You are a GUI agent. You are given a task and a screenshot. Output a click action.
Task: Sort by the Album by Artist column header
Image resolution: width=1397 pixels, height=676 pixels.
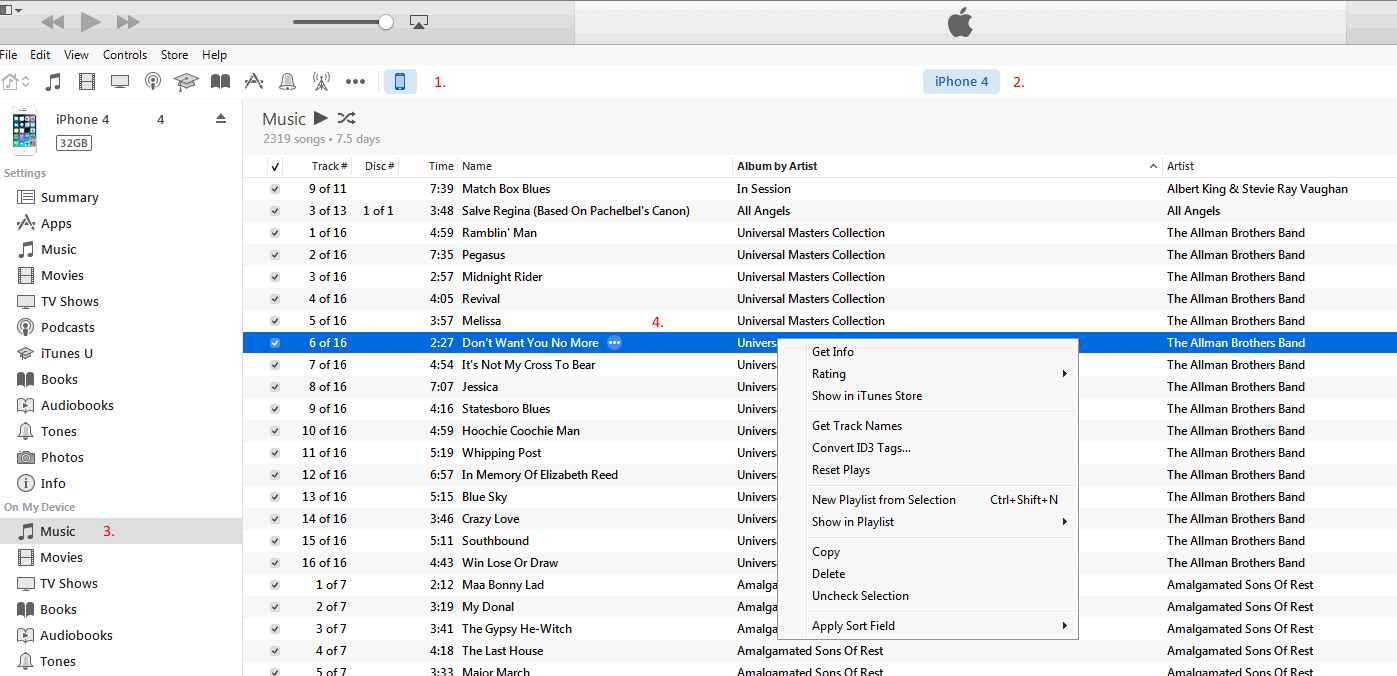click(947, 166)
